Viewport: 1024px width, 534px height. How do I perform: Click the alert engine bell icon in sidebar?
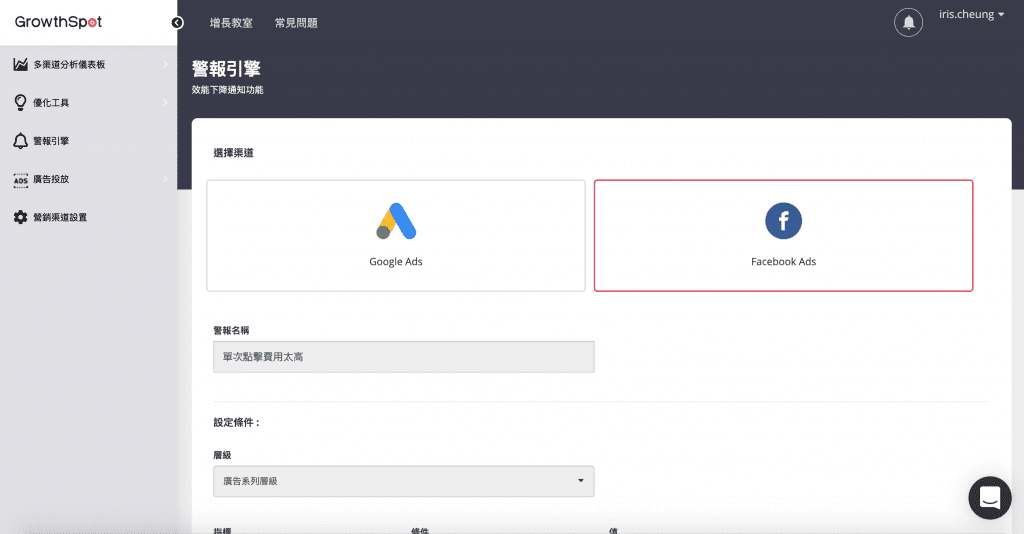[20, 141]
